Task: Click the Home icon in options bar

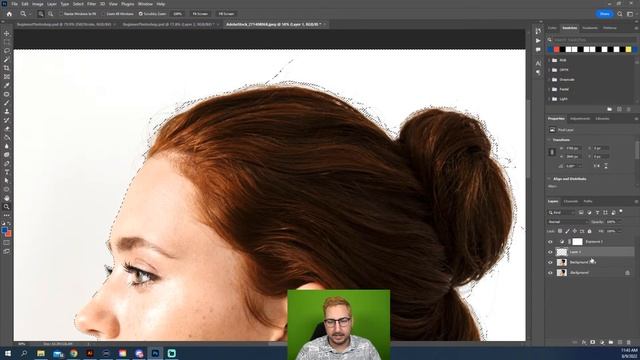Action: click(9, 14)
